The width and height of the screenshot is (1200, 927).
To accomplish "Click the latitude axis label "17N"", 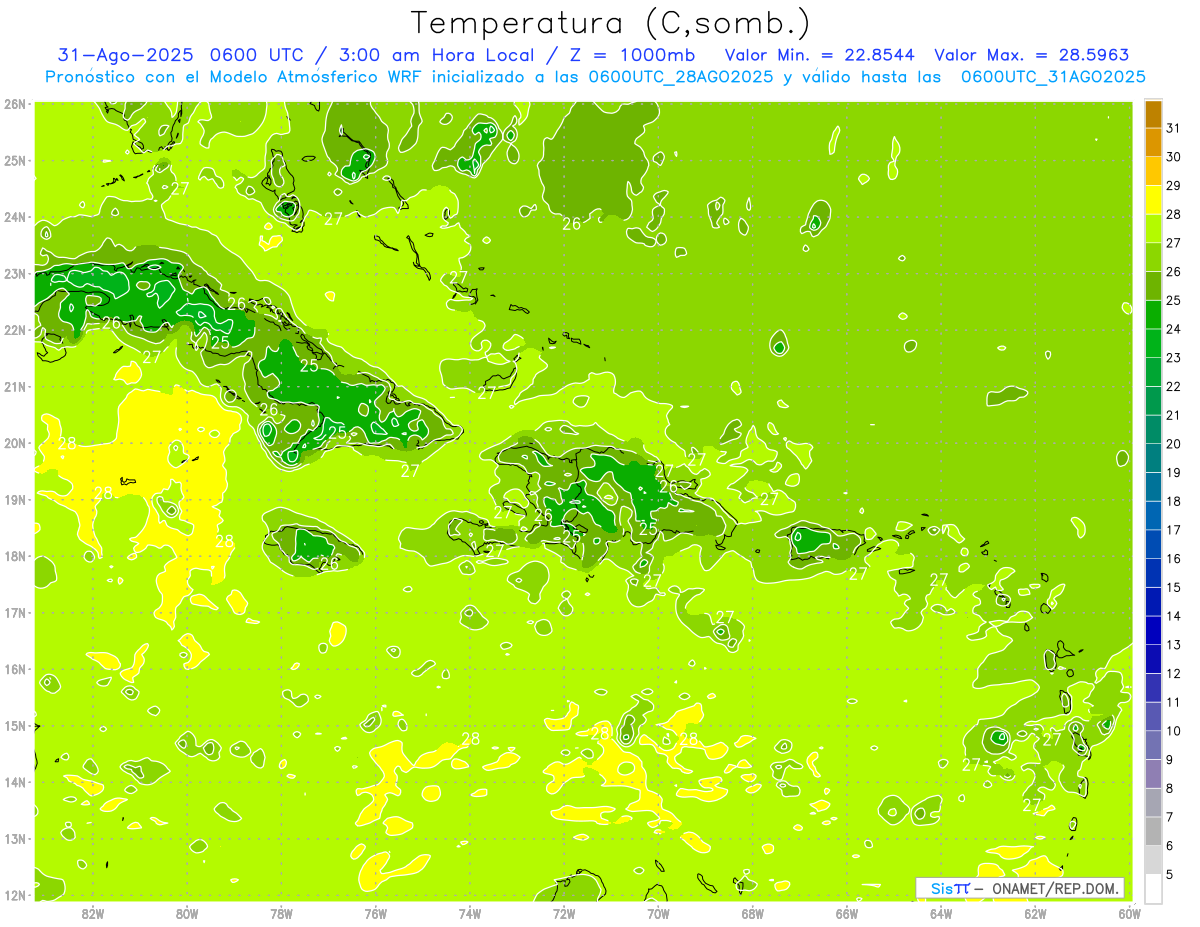I will tap(15, 613).
